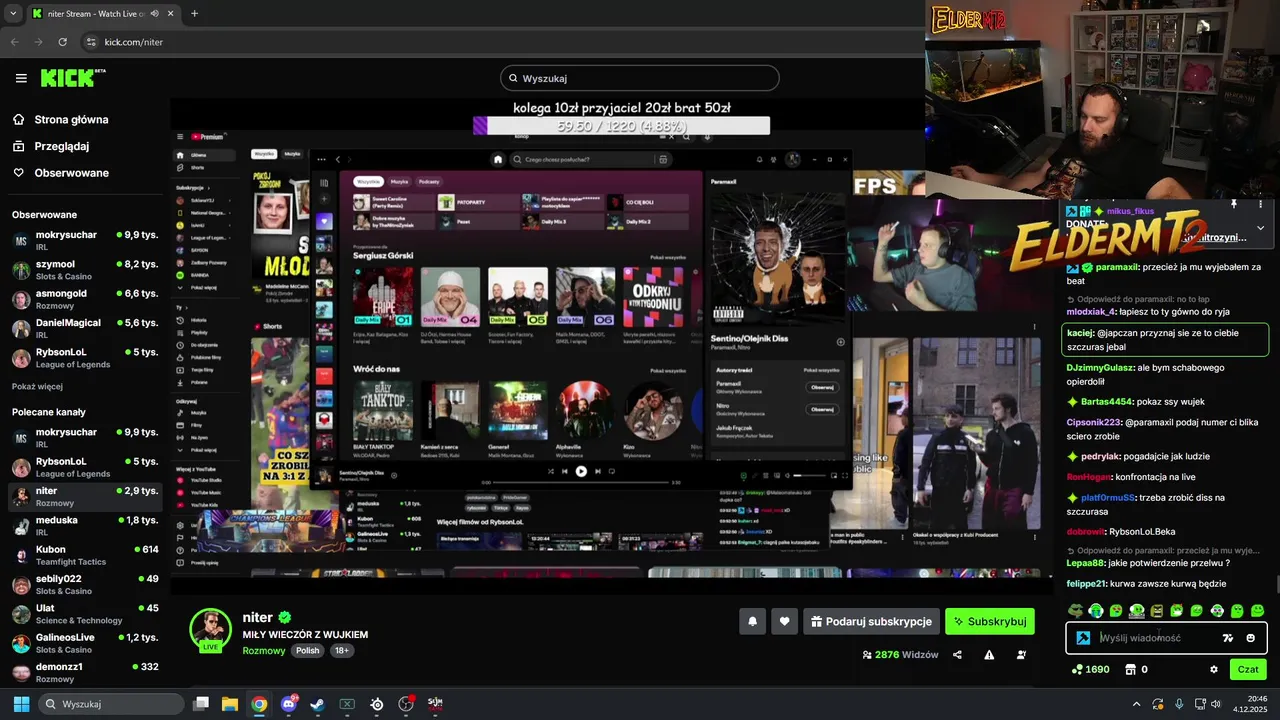Screen dimensions: 1280x720
Task: Open Kubon Teamfight Tactics channel
Action: pos(85,555)
